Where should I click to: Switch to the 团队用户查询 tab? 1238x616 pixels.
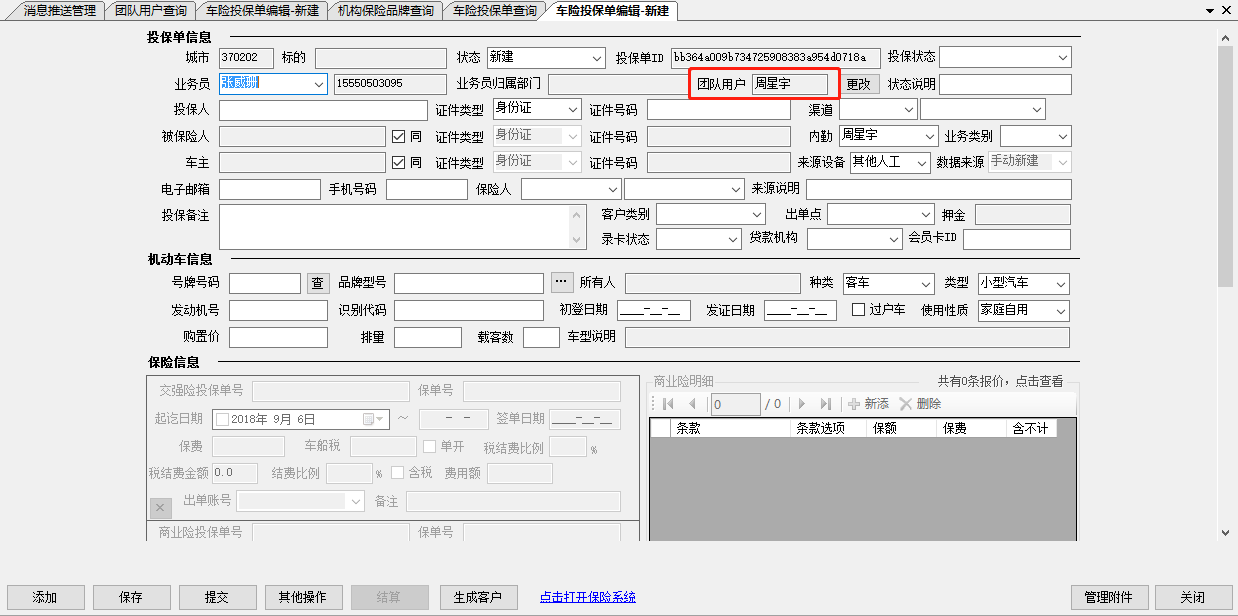pos(150,11)
